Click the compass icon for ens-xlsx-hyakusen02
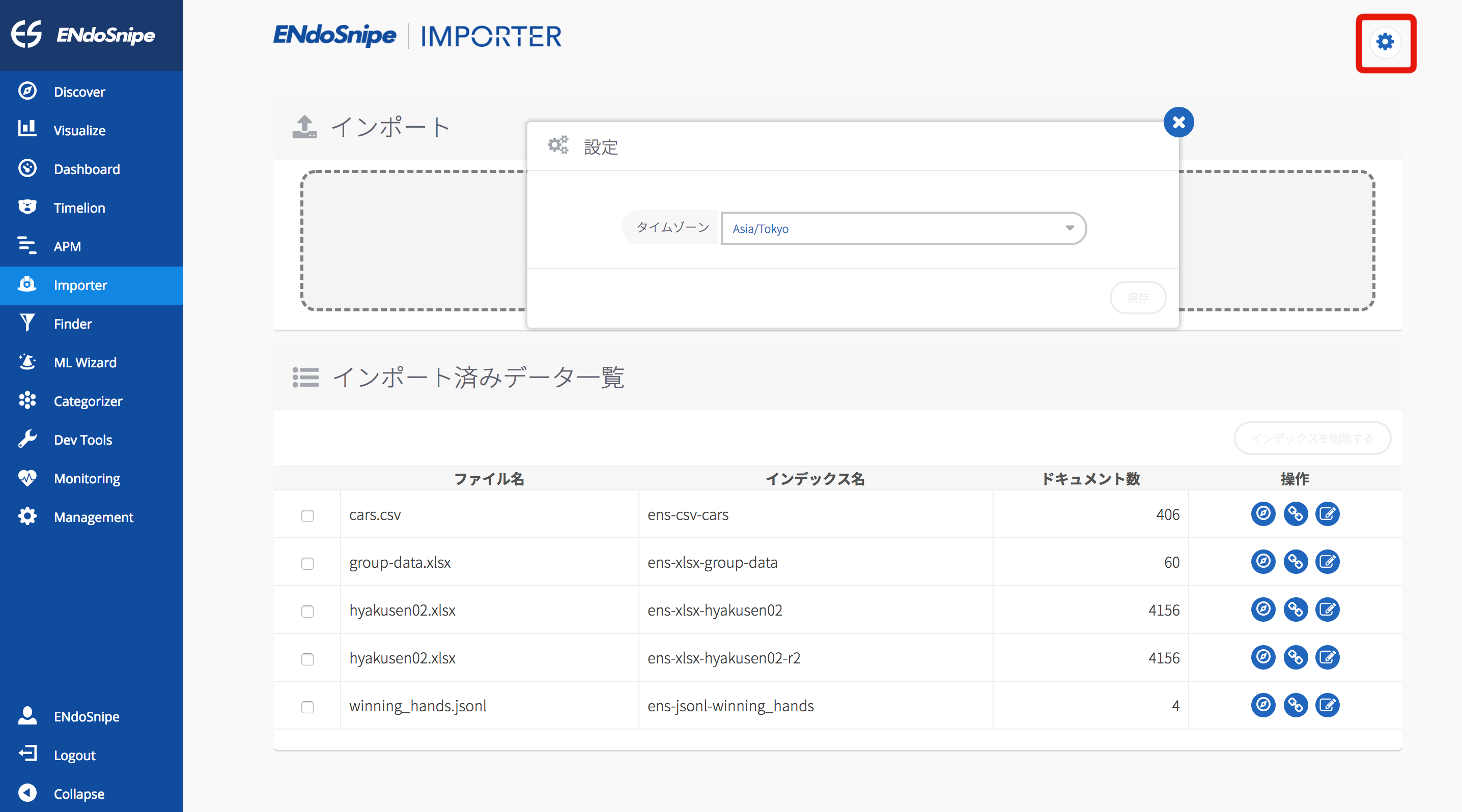1462x812 pixels. tap(1263, 610)
